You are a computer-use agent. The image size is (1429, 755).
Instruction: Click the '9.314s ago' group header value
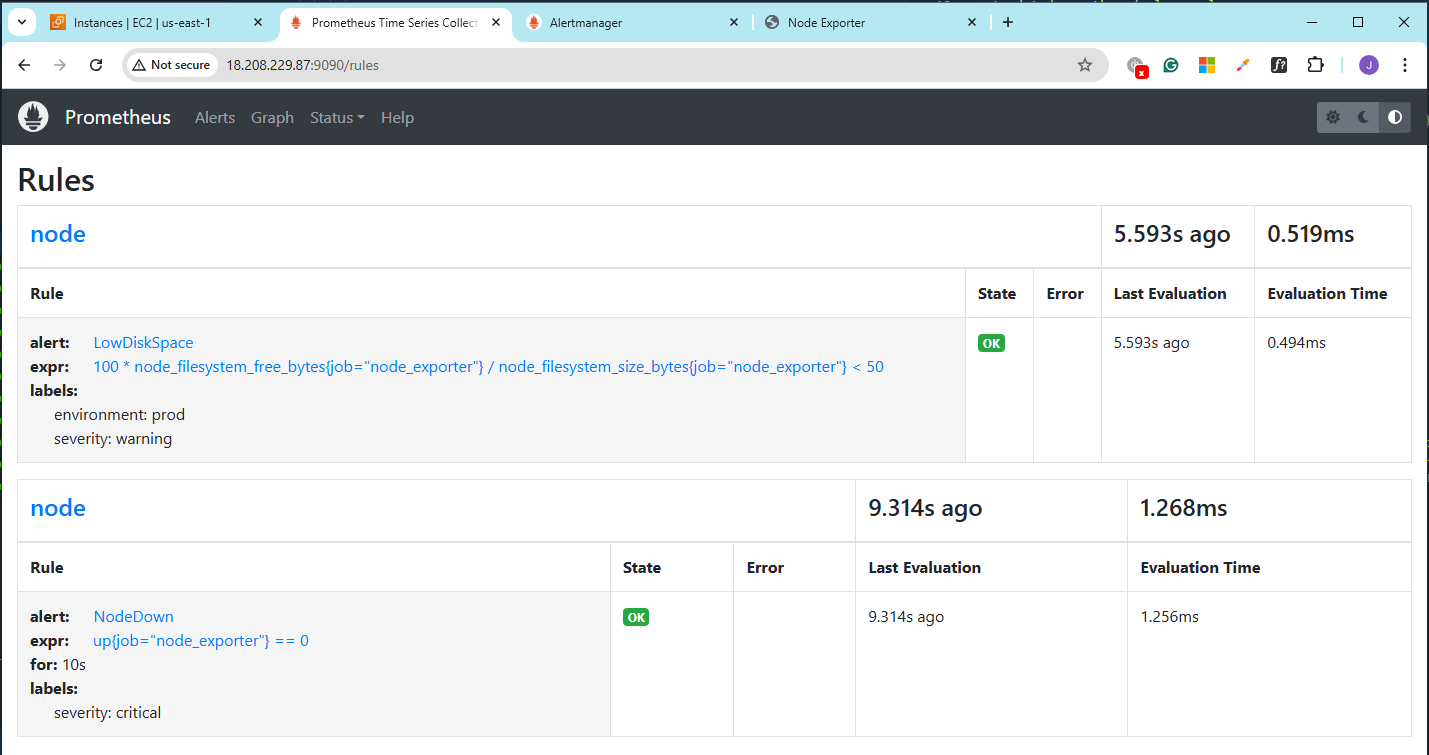[925, 508]
